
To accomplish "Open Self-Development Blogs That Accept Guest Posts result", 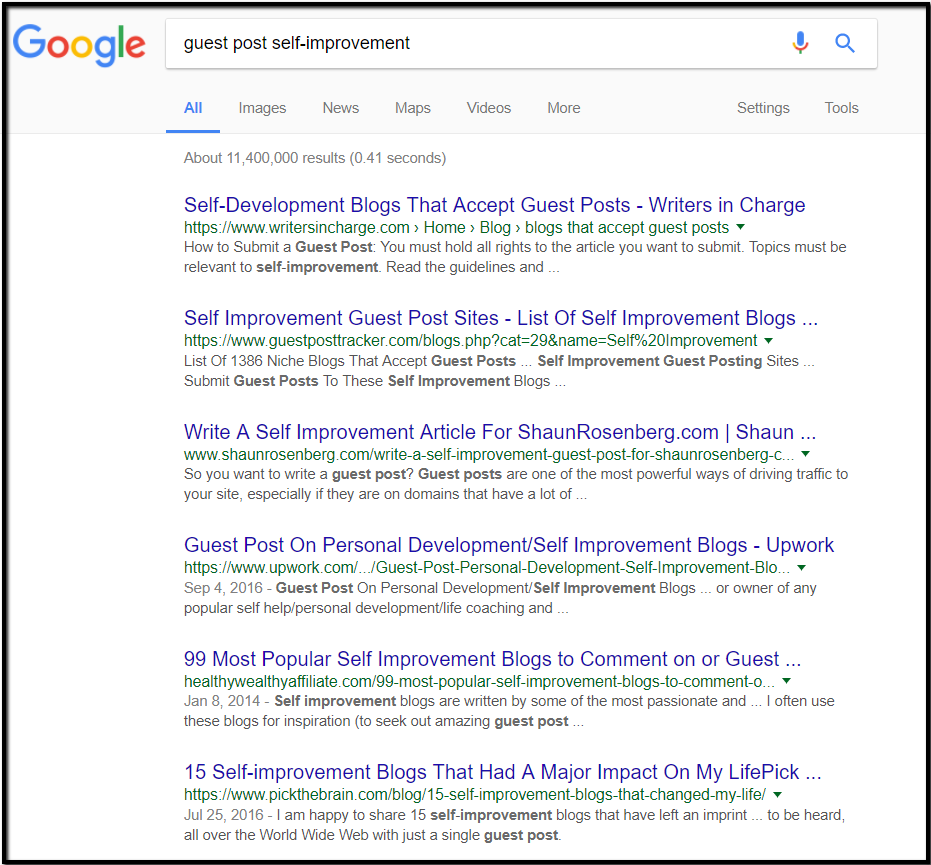I will (x=494, y=205).
